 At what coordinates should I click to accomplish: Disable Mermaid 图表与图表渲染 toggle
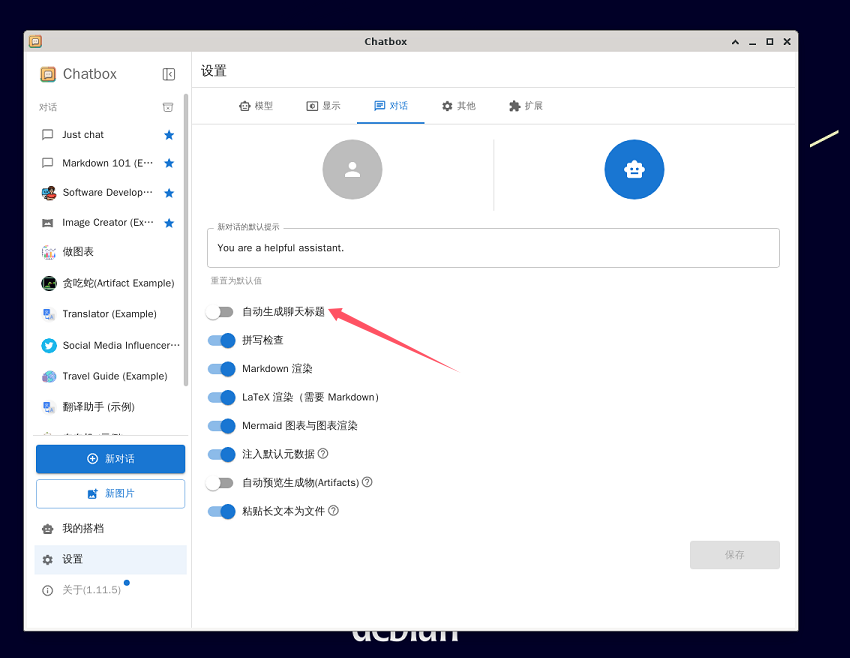221,426
